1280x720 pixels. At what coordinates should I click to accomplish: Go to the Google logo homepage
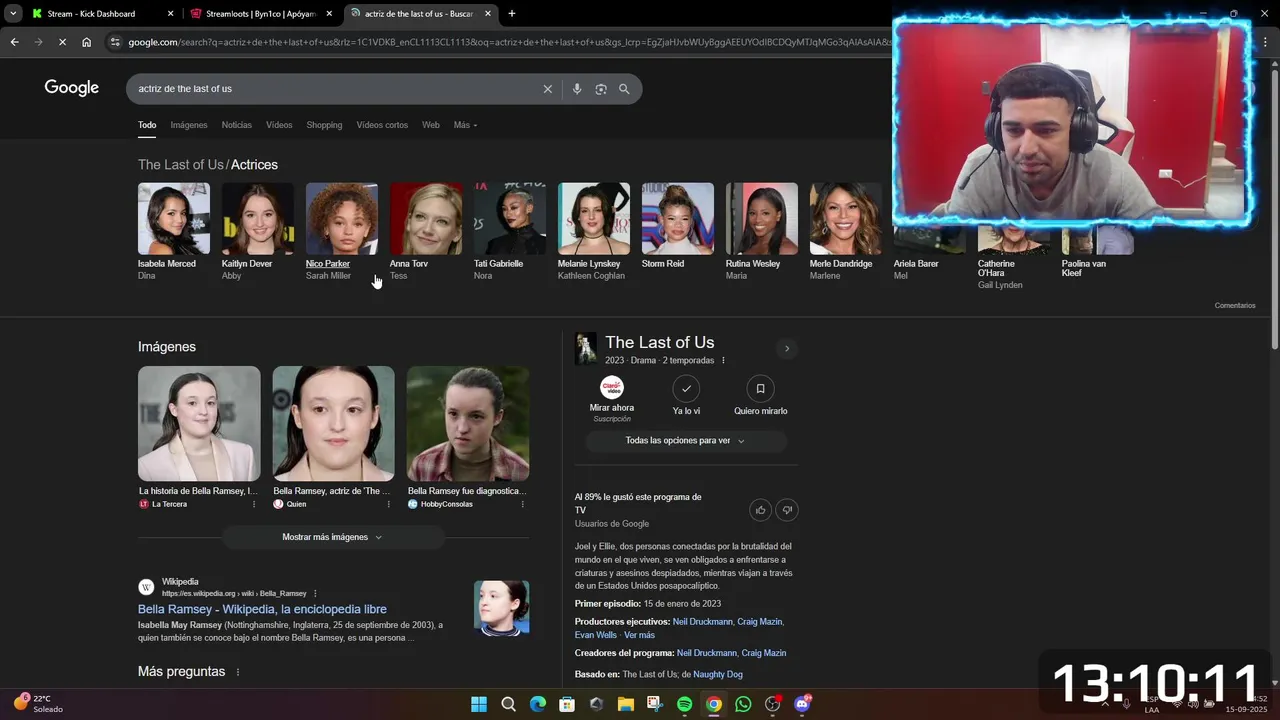click(72, 88)
